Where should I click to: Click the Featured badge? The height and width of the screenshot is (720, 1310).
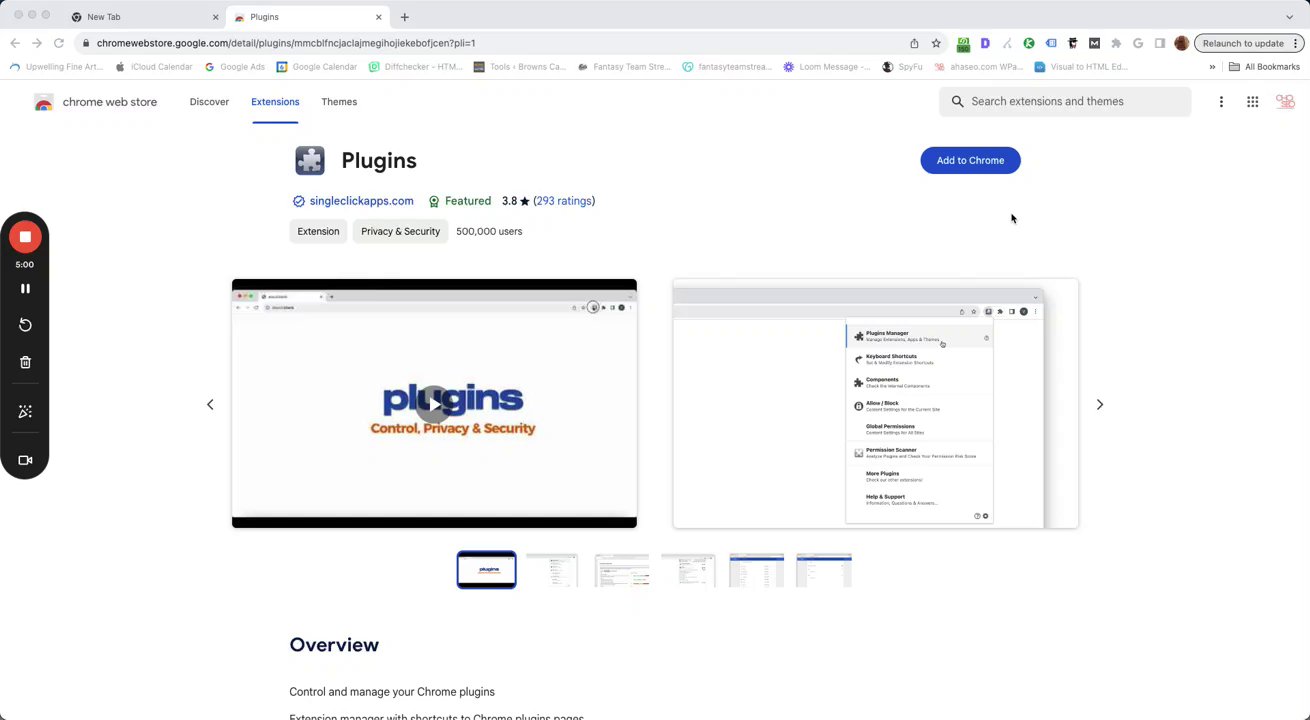pos(460,201)
